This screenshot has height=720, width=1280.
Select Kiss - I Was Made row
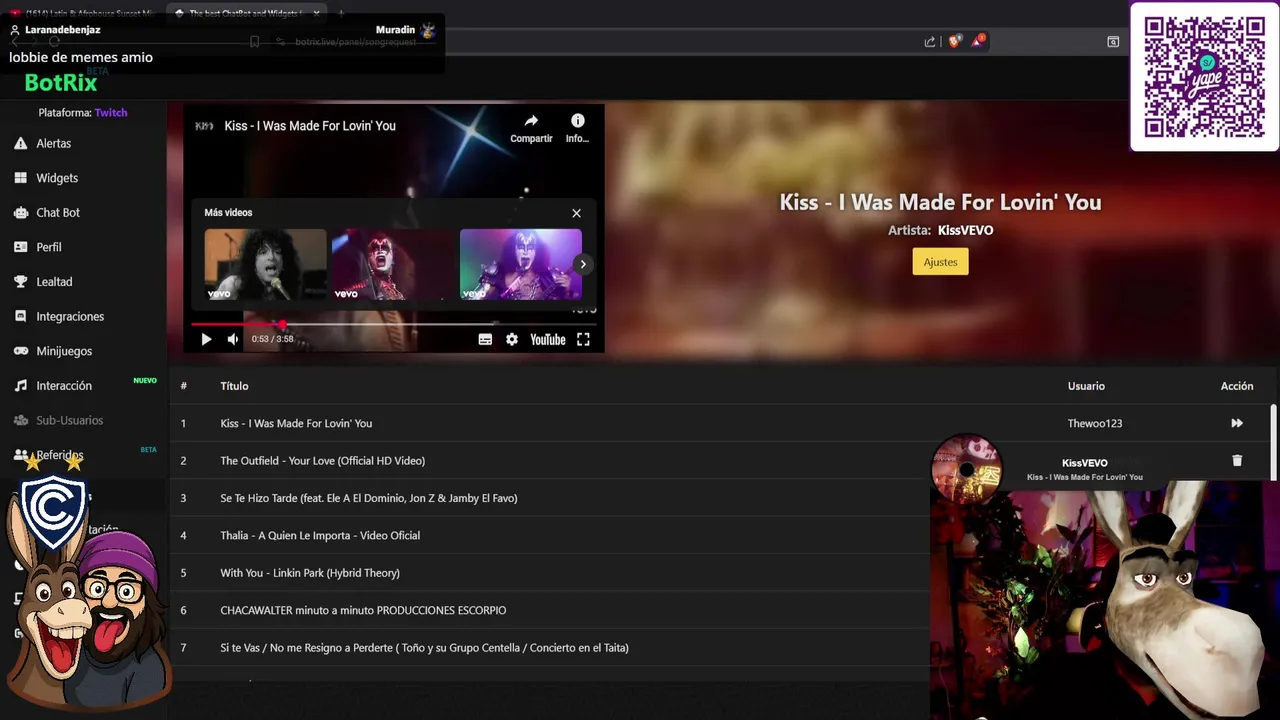point(721,423)
